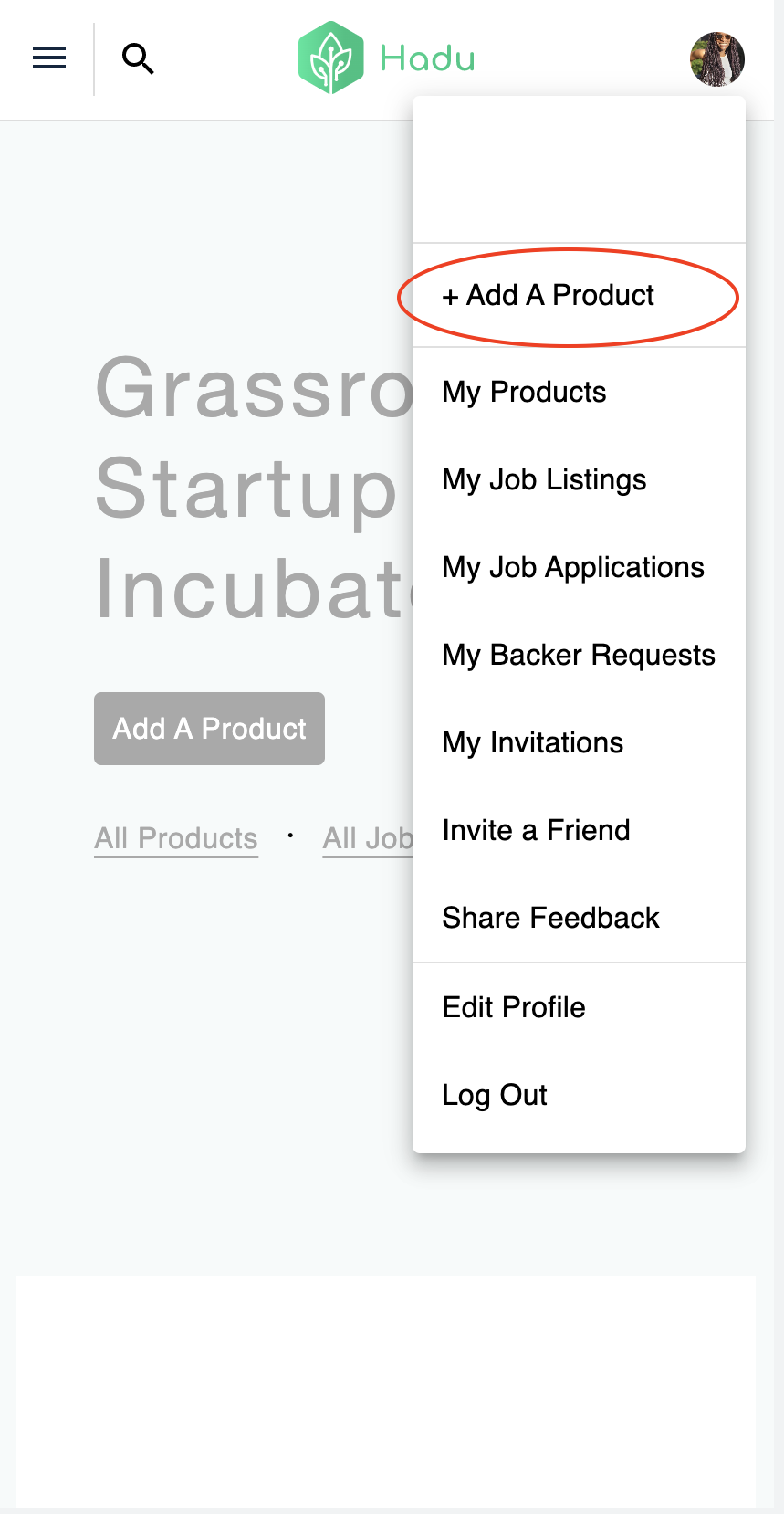Click the Hadu leaf logo icon

pos(330,58)
